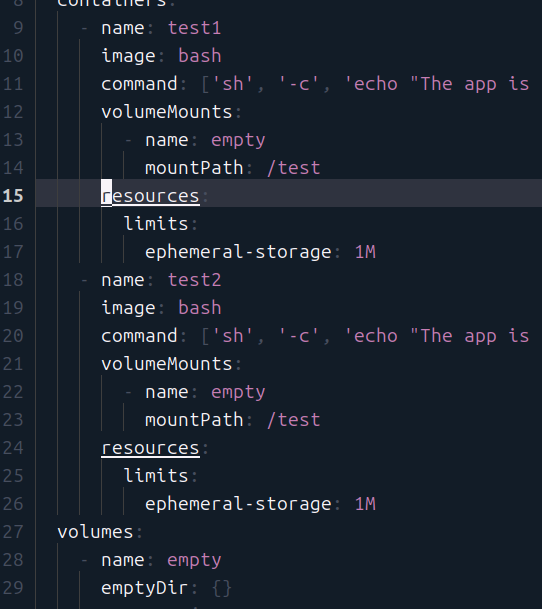Viewport: 542px width, 609px height.
Task: Click the volumes key on line 27
Action: [x=95, y=532]
